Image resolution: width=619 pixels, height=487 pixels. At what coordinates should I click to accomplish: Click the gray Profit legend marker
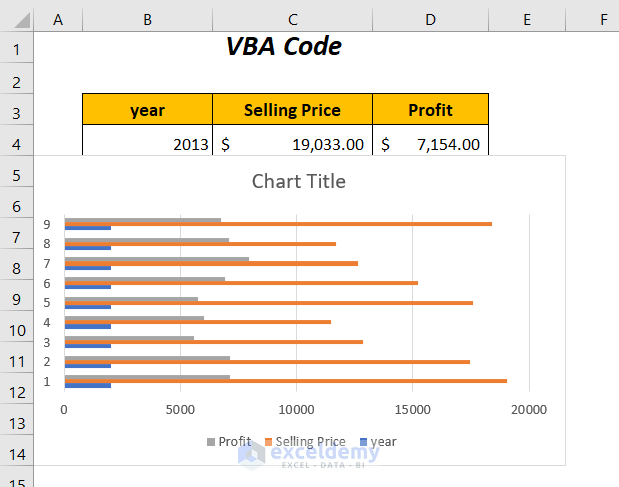point(211,442)
